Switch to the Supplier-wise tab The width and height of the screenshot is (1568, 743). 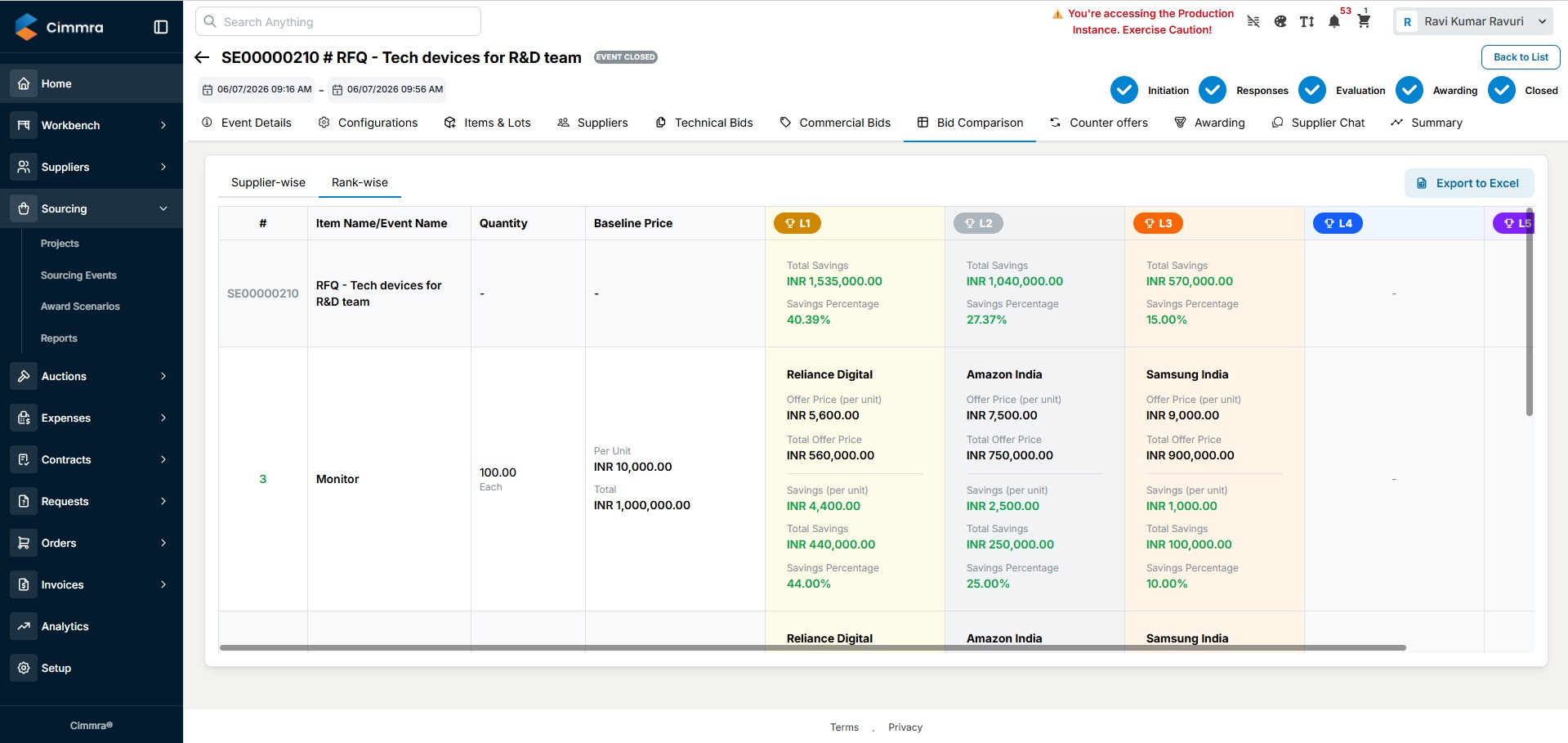(x=268, y=182)
